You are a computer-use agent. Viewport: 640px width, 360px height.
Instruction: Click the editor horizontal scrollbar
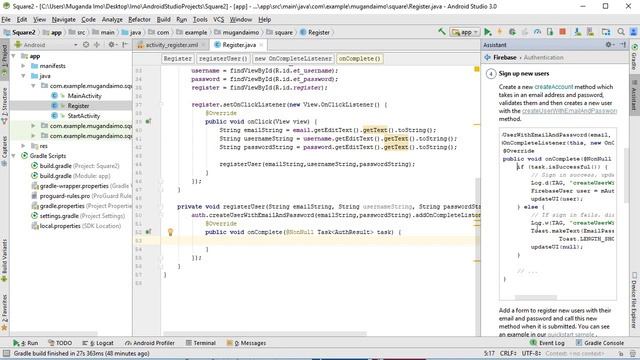click(x=264, y=333)
